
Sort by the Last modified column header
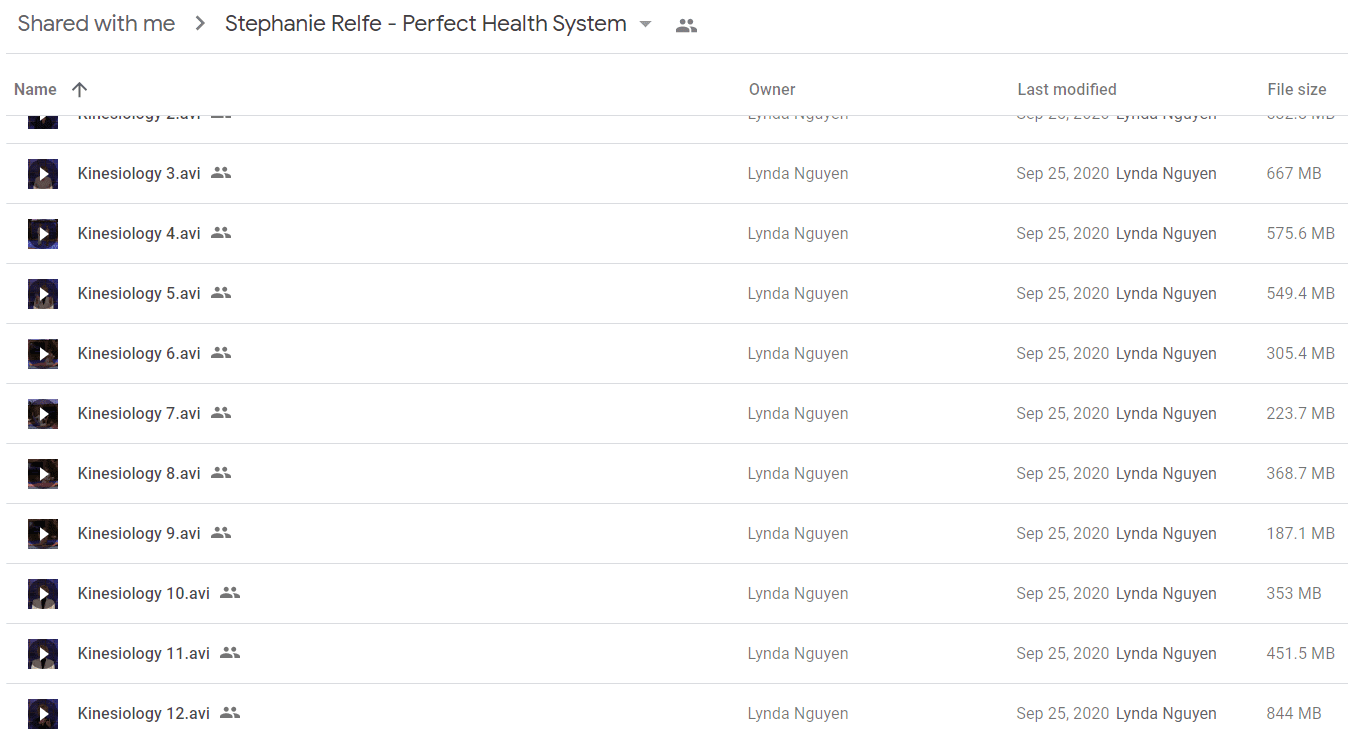pyautogui.click(x=1067, y=89)
